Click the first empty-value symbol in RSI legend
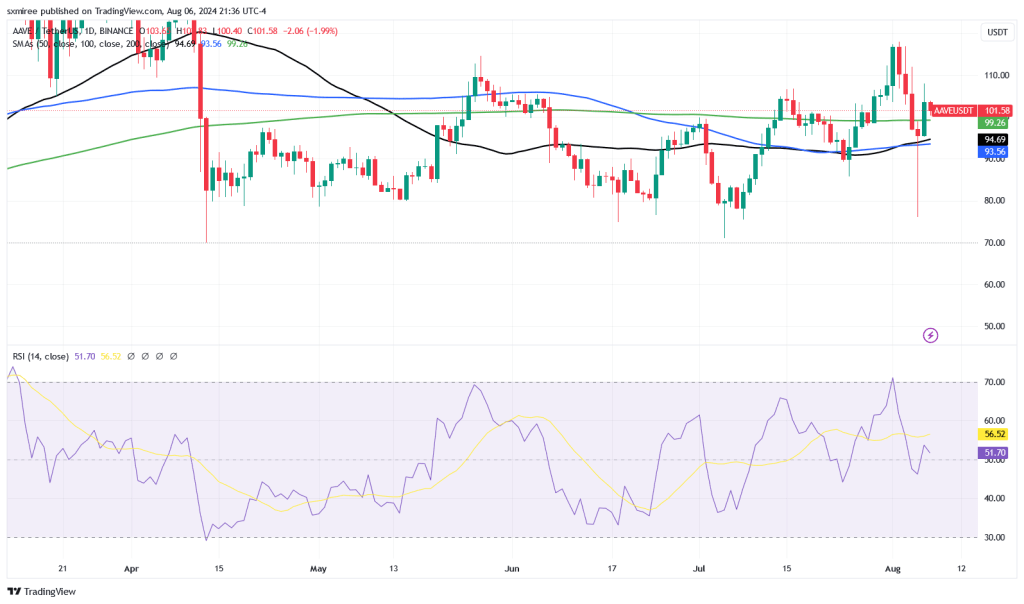1024x604 pixels. (x=132, y=355)
